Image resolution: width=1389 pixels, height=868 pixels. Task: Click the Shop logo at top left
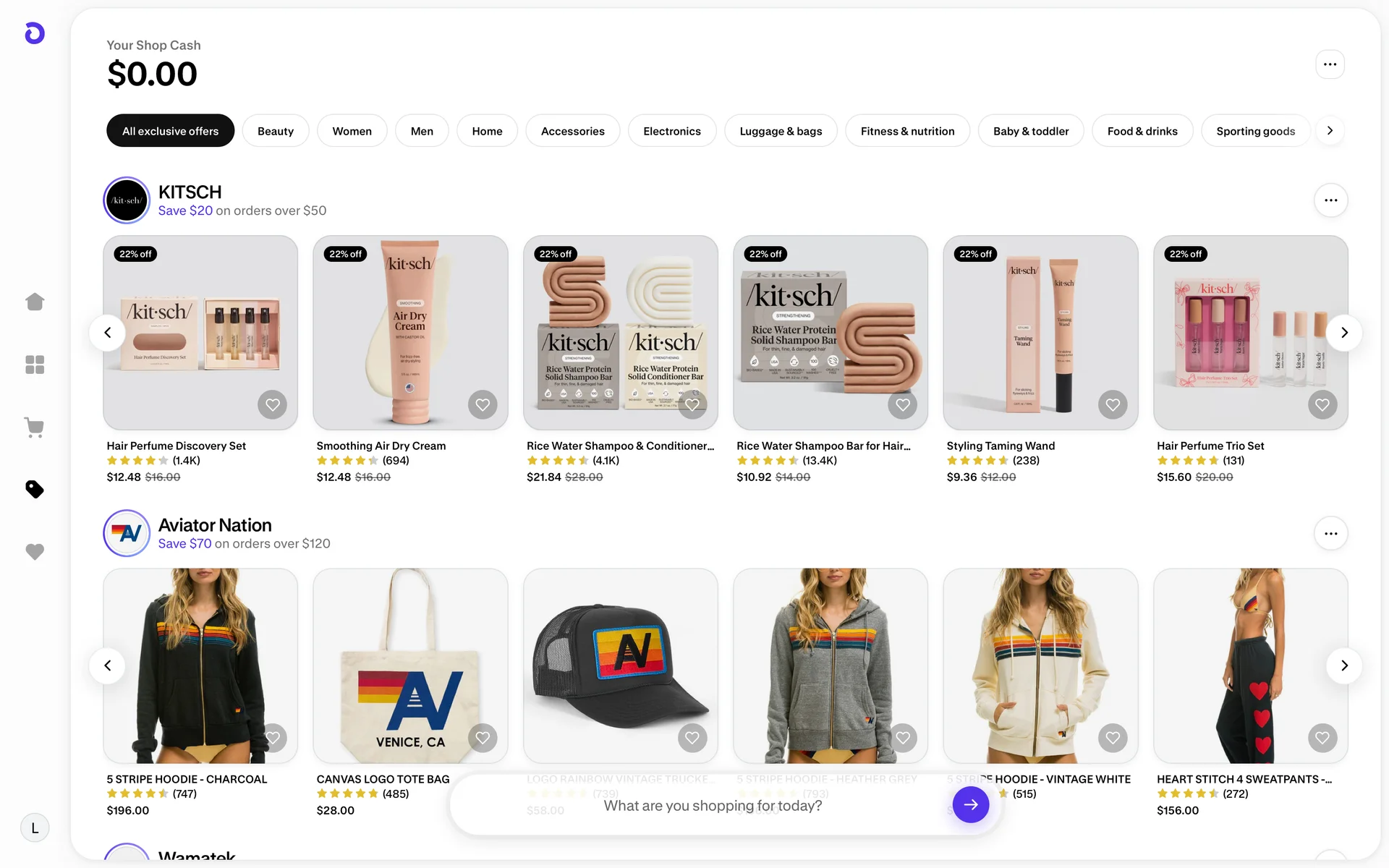coord(35,33)
